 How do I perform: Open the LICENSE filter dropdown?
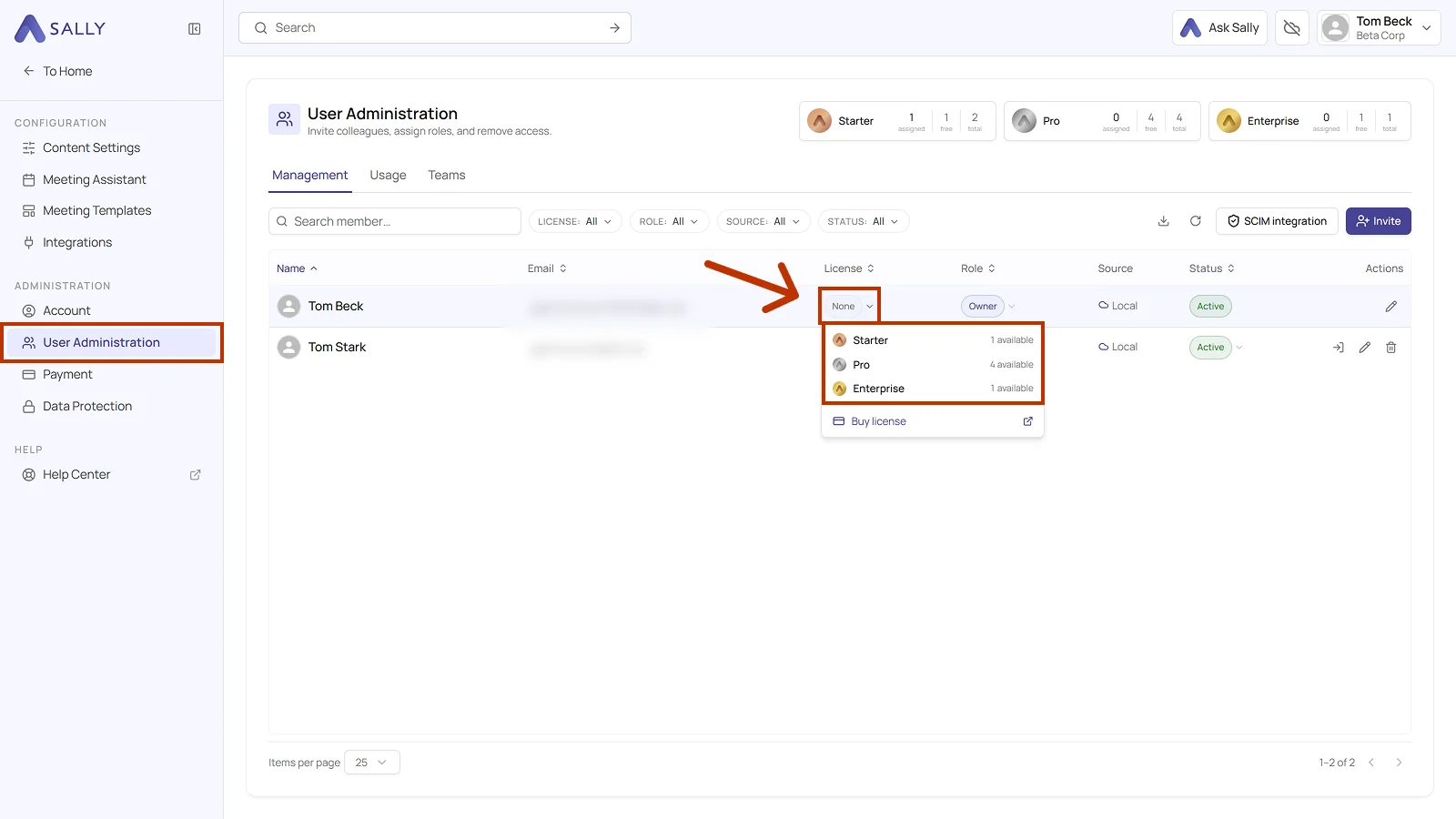tap(575, 221)
